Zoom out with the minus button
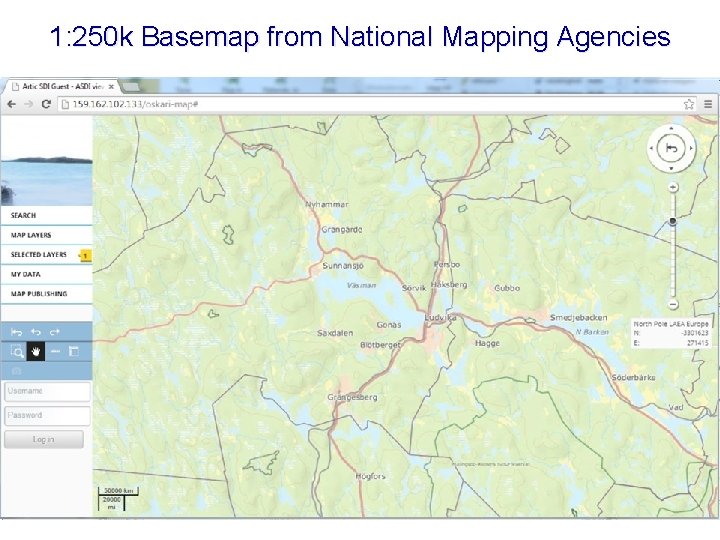720x540 pixels. coord(673,304)
